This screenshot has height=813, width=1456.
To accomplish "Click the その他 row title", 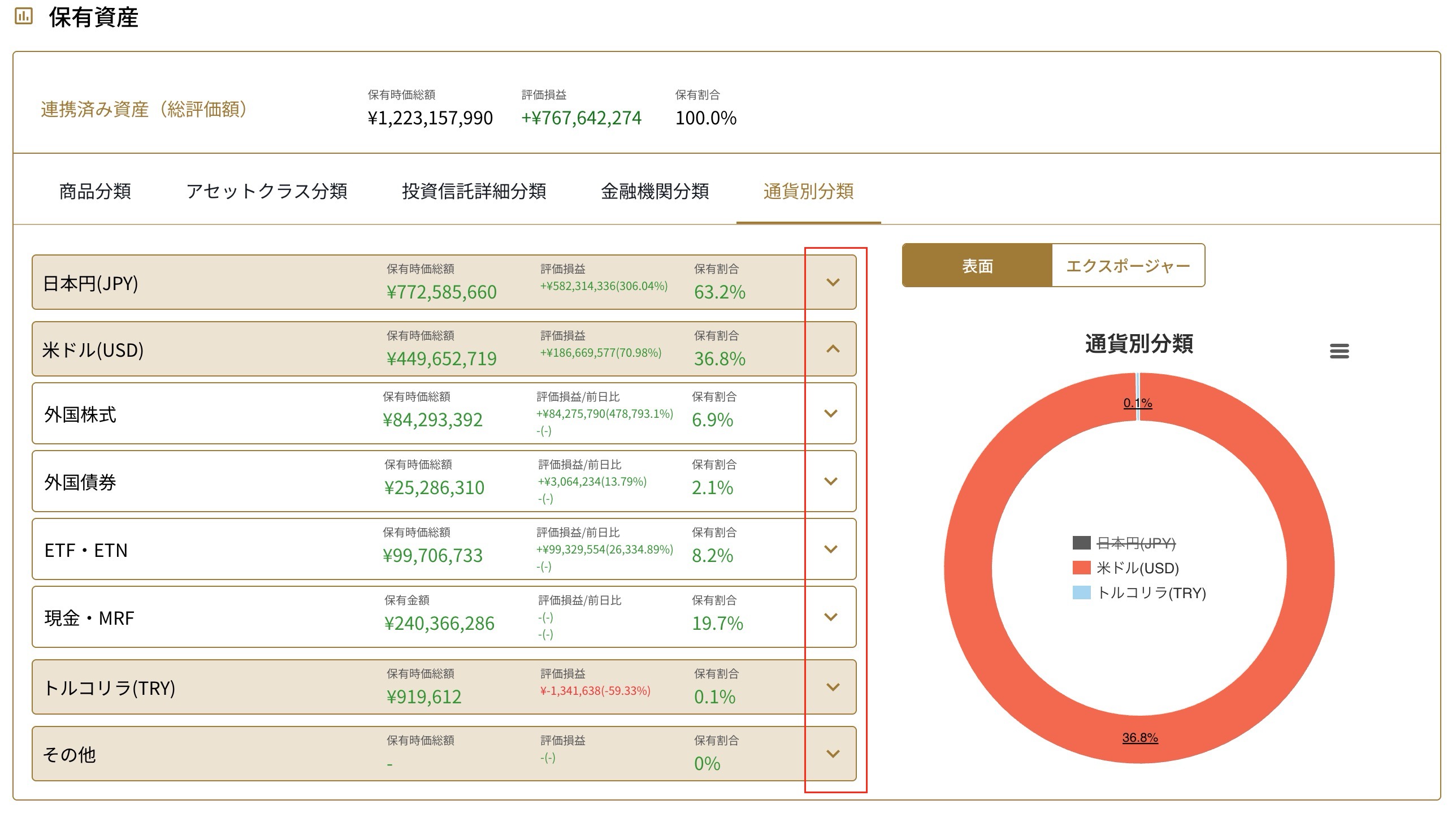I will [69, 755].
